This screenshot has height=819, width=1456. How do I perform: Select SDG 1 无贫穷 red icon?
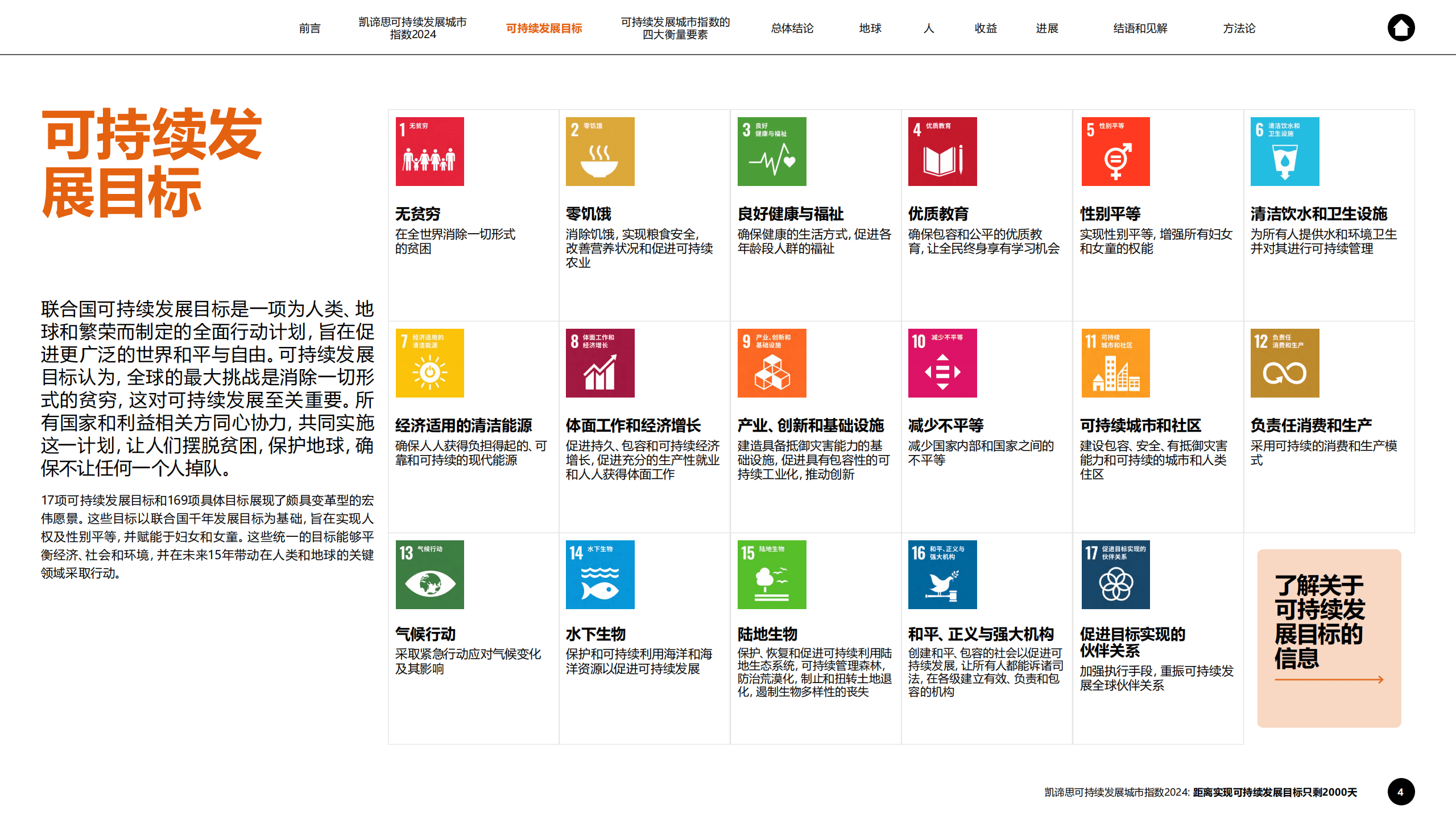coord(430,151)
